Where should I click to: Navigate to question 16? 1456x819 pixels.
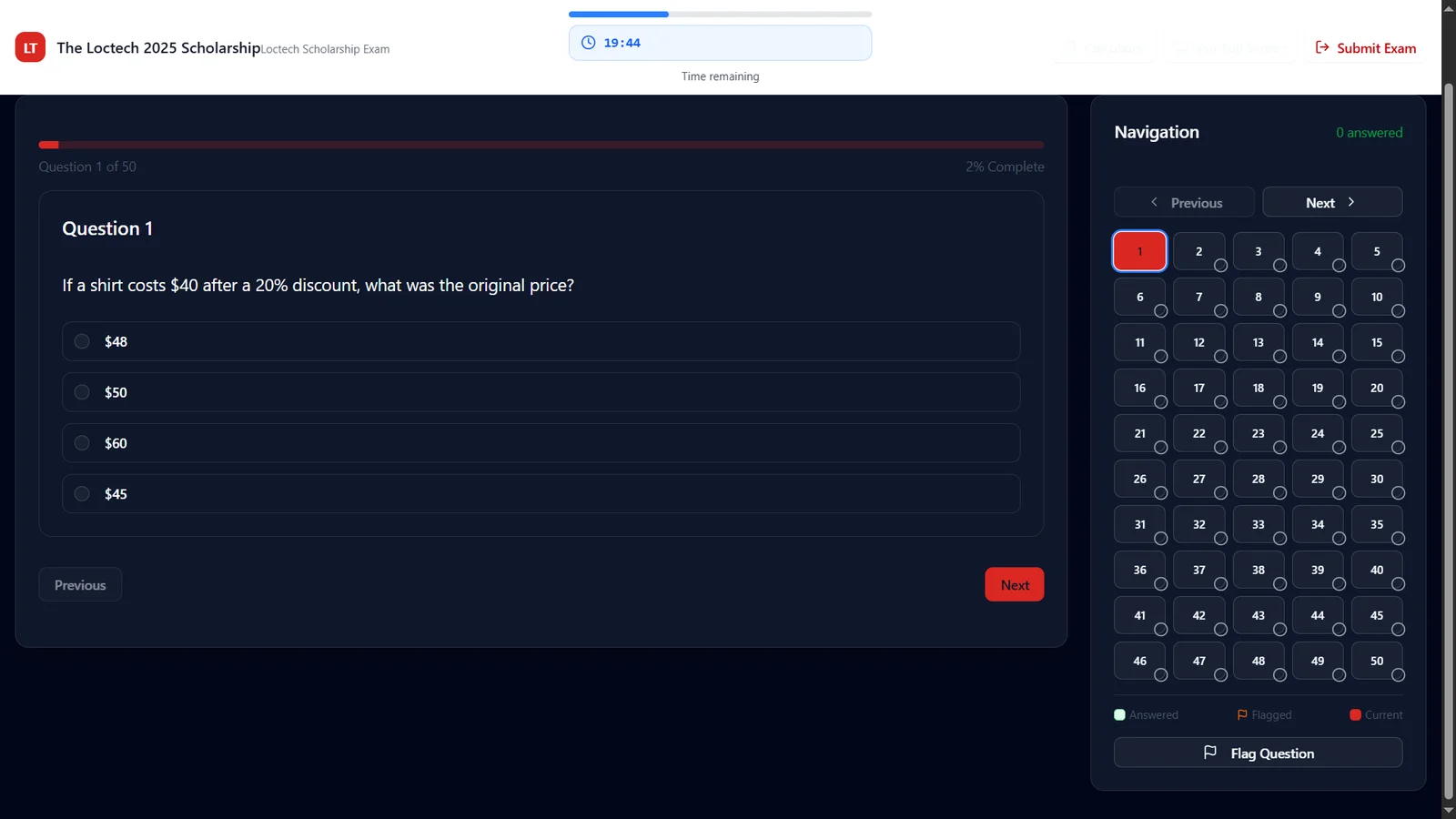[x=1139, y=388]
